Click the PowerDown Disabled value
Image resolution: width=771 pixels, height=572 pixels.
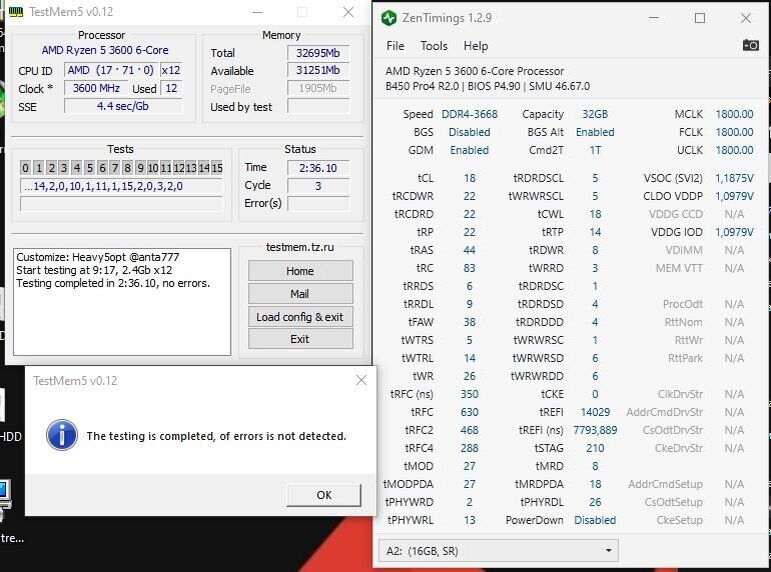[595, 520]
